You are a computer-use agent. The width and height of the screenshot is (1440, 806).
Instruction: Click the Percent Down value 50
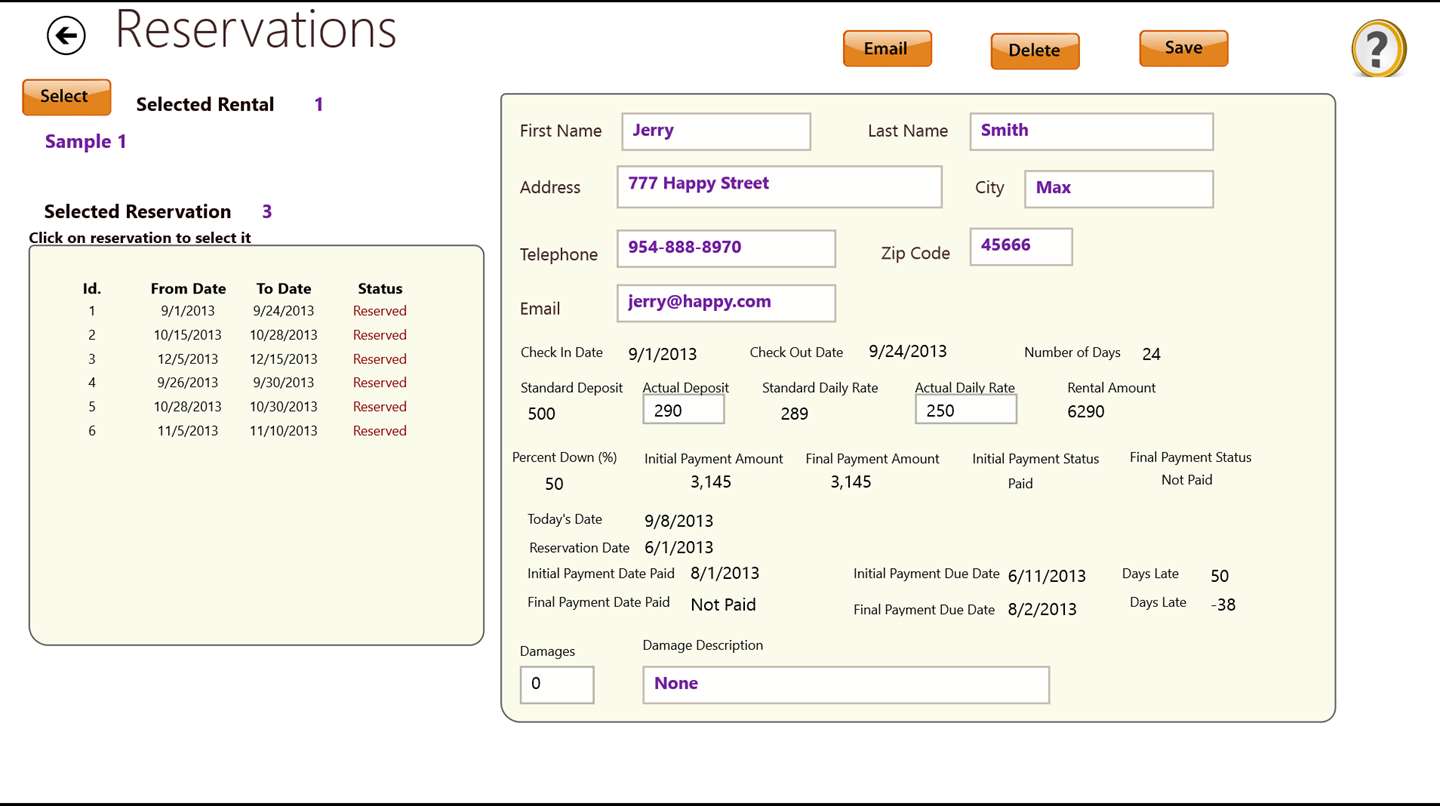(x=554, y=484)
